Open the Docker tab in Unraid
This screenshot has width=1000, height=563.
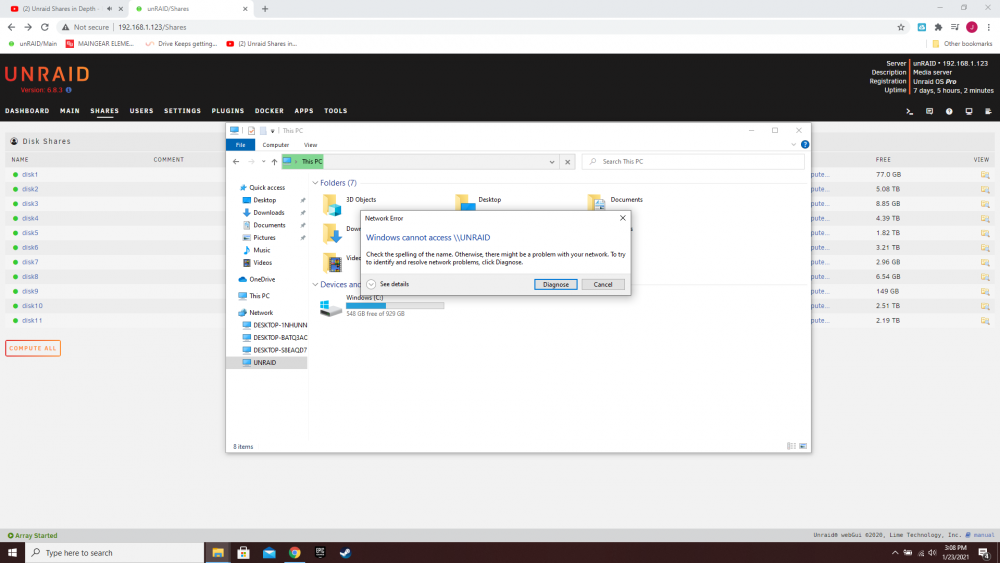[269, 111]
